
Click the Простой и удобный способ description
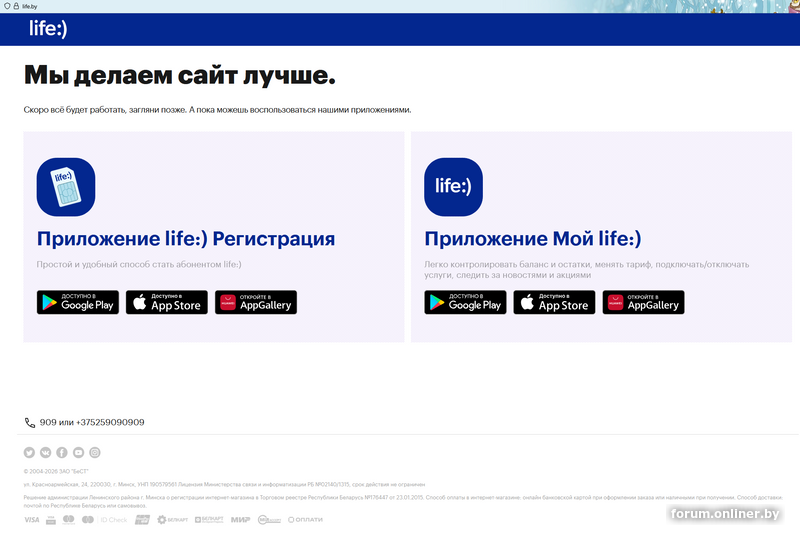pos(139,264)
